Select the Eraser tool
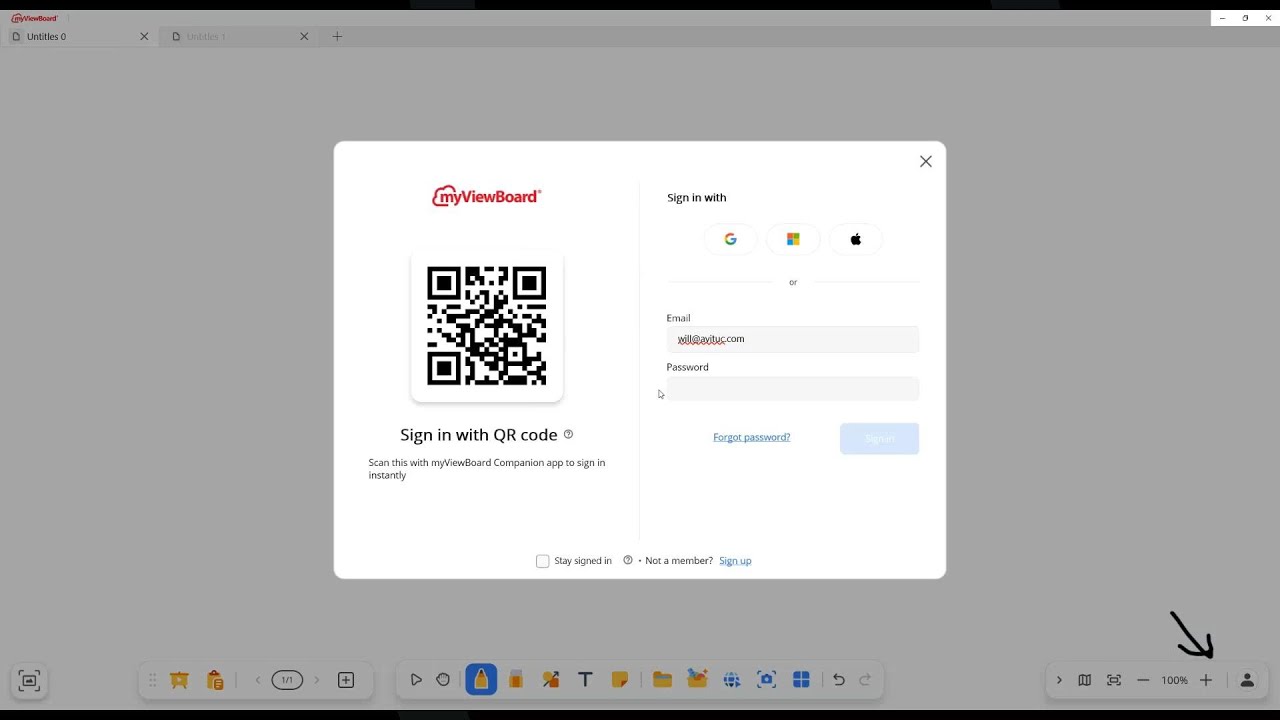 tap(516, 680)
